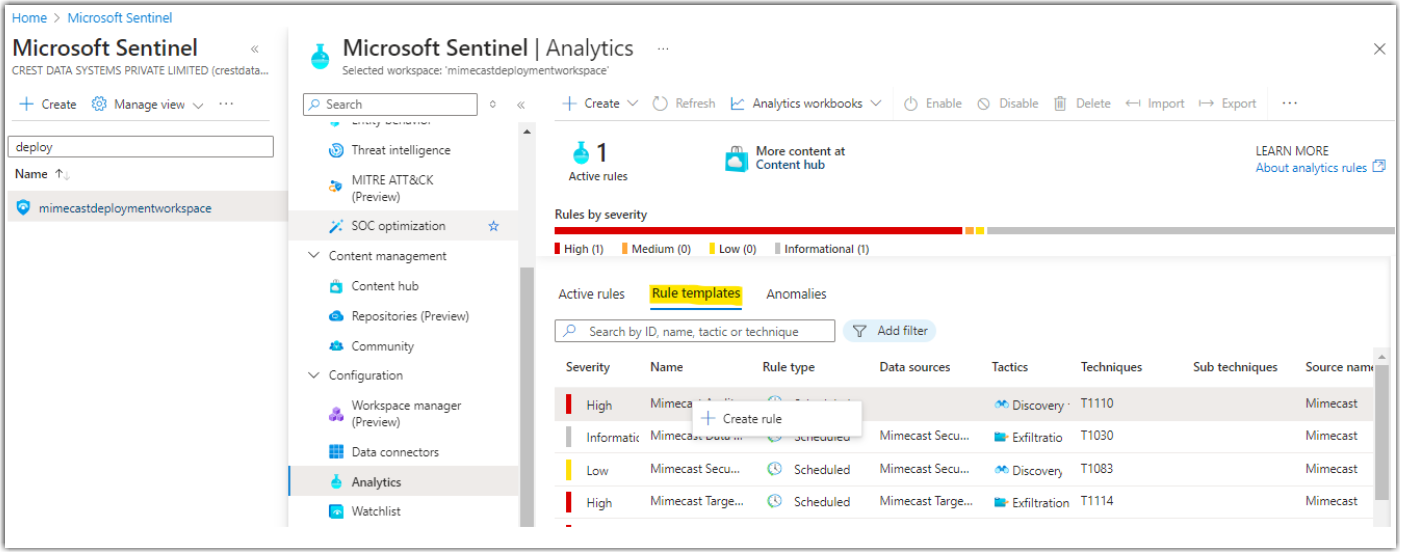Close the Analytics blade with X
This screenshot has width=1401, height=553.
pyautogui.click(x=1380, y=49)
